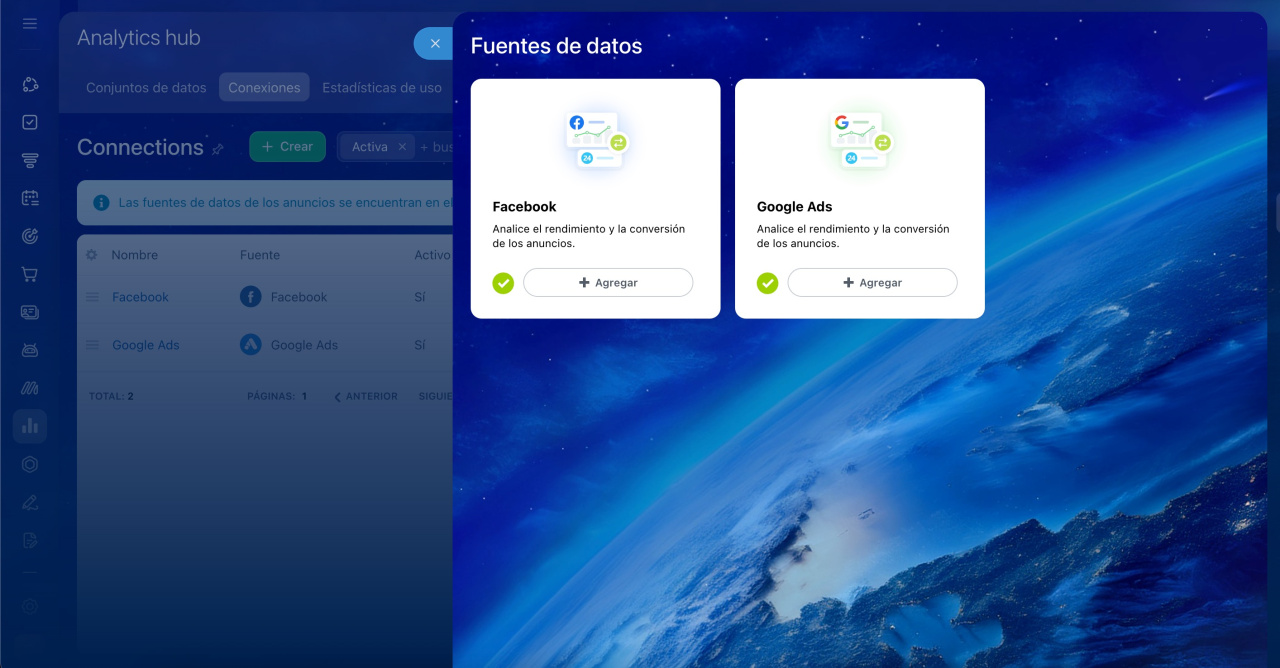Open the Google Ads row menu handle
The width and height of the screenshot is (1280, 668).
(92, 345)
